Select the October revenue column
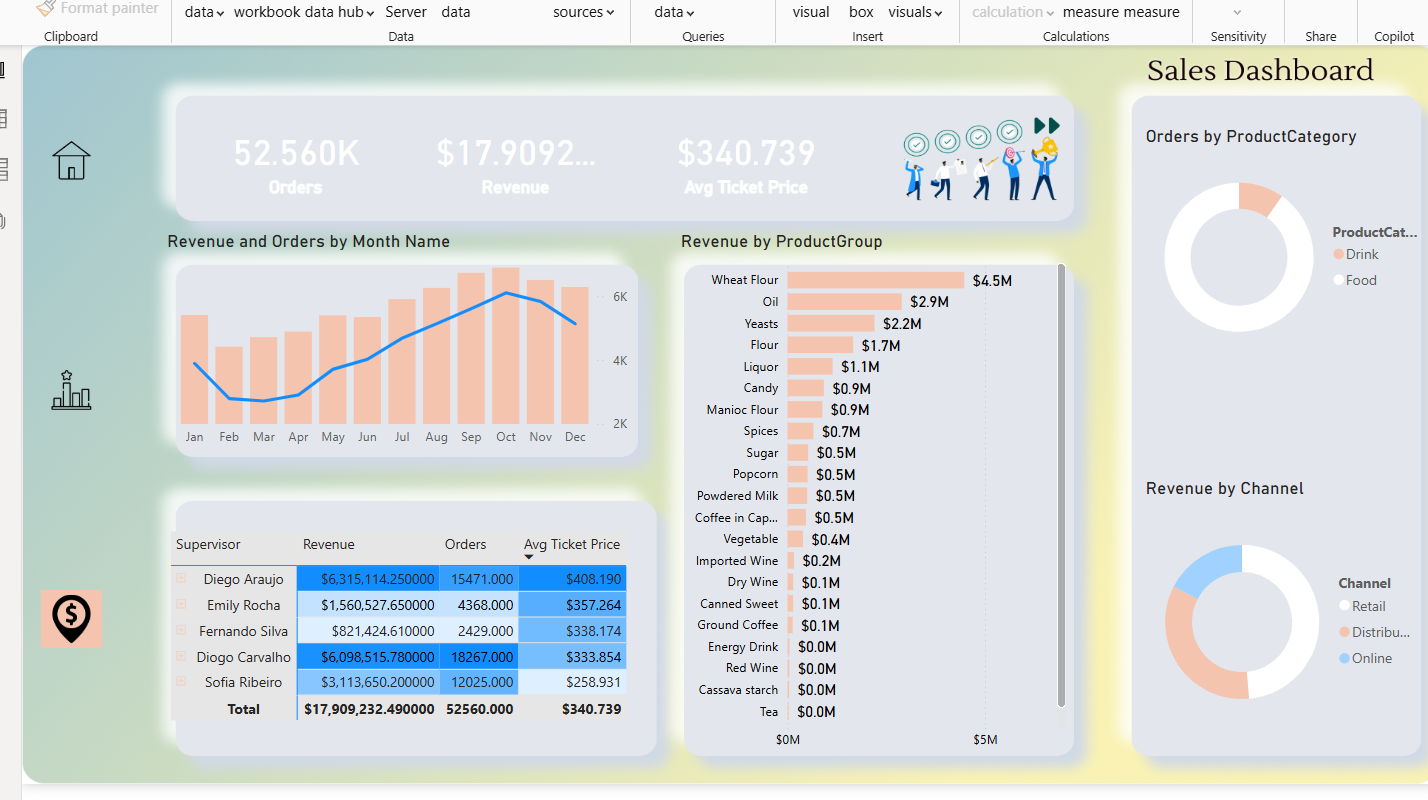The width and height of the screenshot is (1428, 800). pyautogui.click(x=506, y=346)
